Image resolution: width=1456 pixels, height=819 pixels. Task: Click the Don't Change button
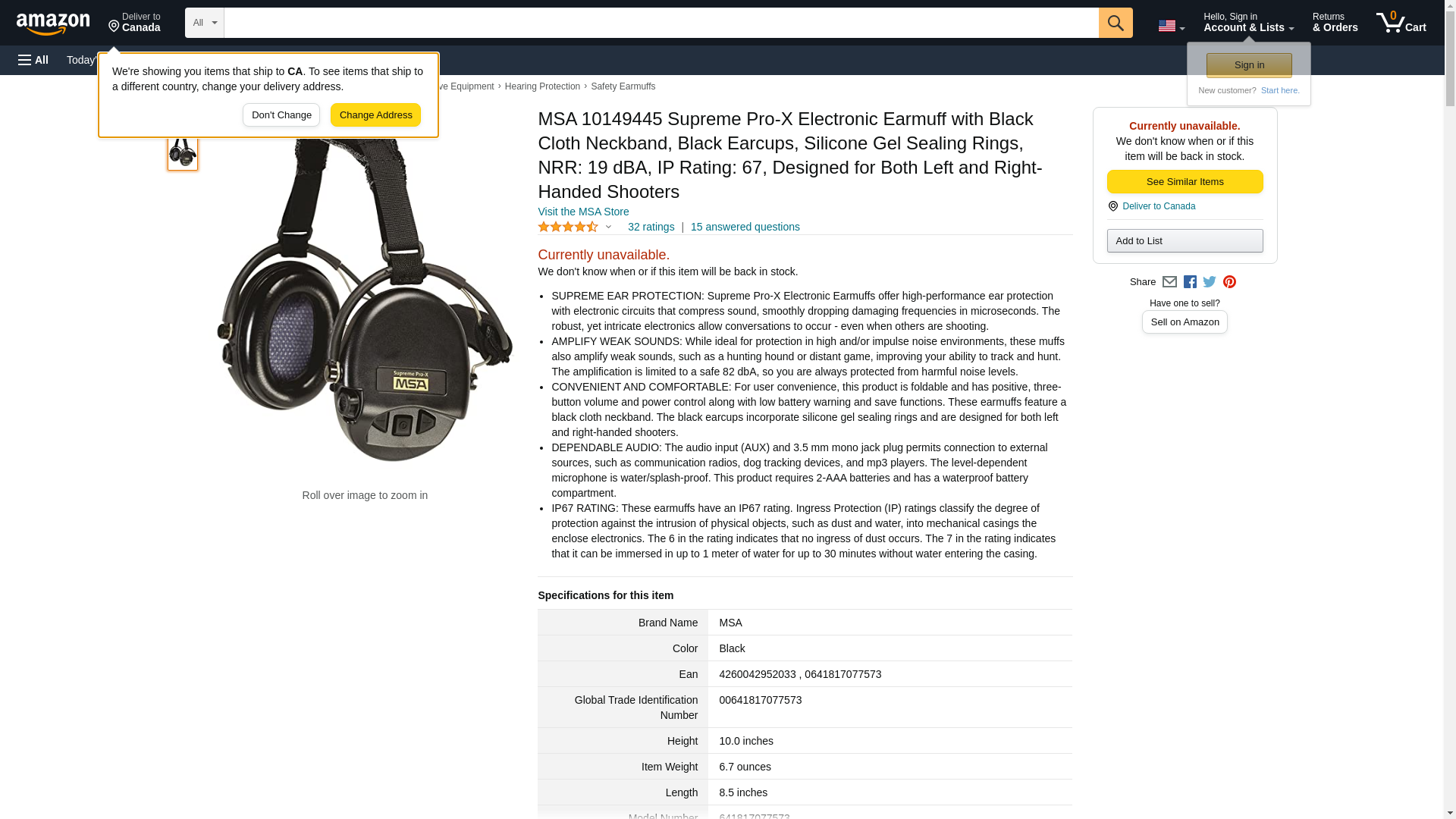coord(281,115)
